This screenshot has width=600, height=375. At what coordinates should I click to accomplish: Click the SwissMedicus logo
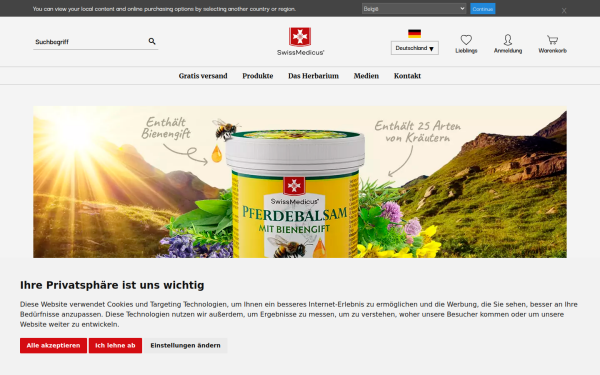pos(300,41)
